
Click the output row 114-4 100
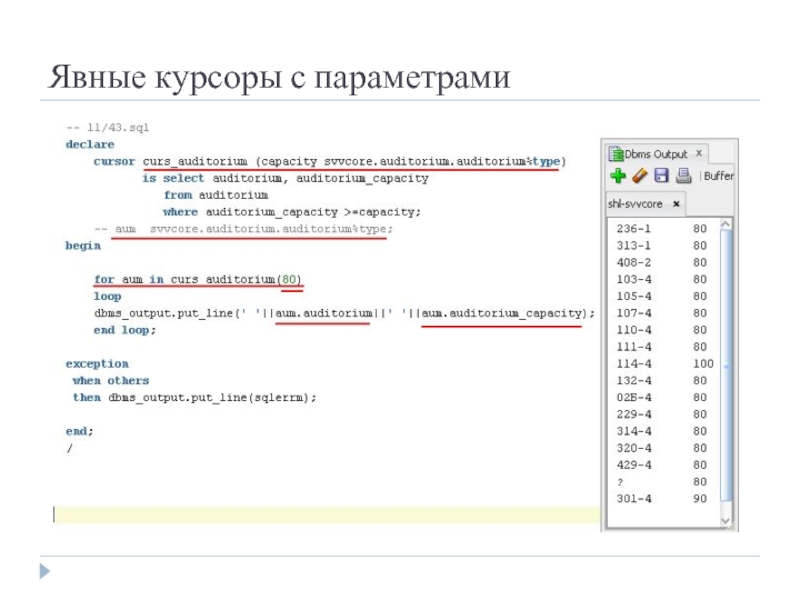pos(662,363)
